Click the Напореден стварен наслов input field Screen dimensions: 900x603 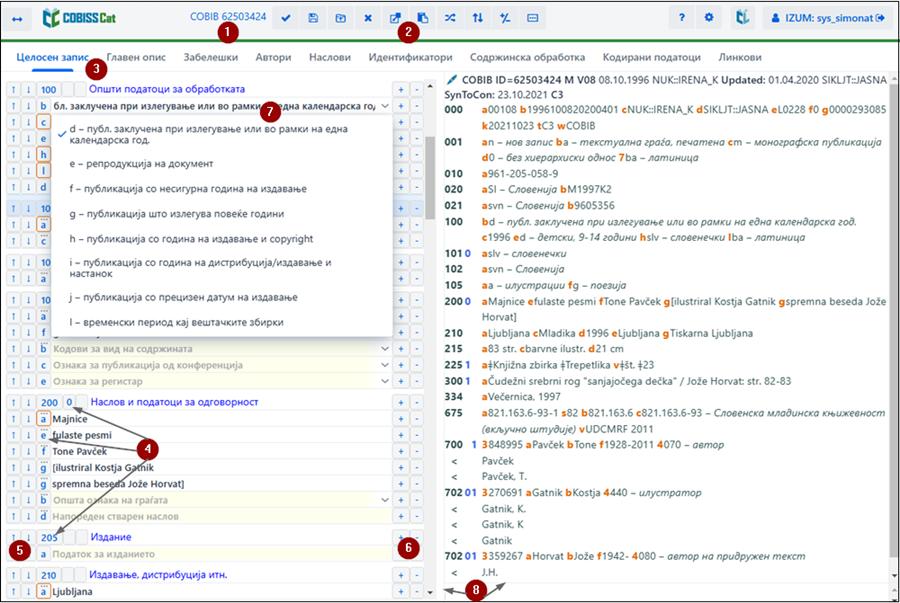click(221, 516)
